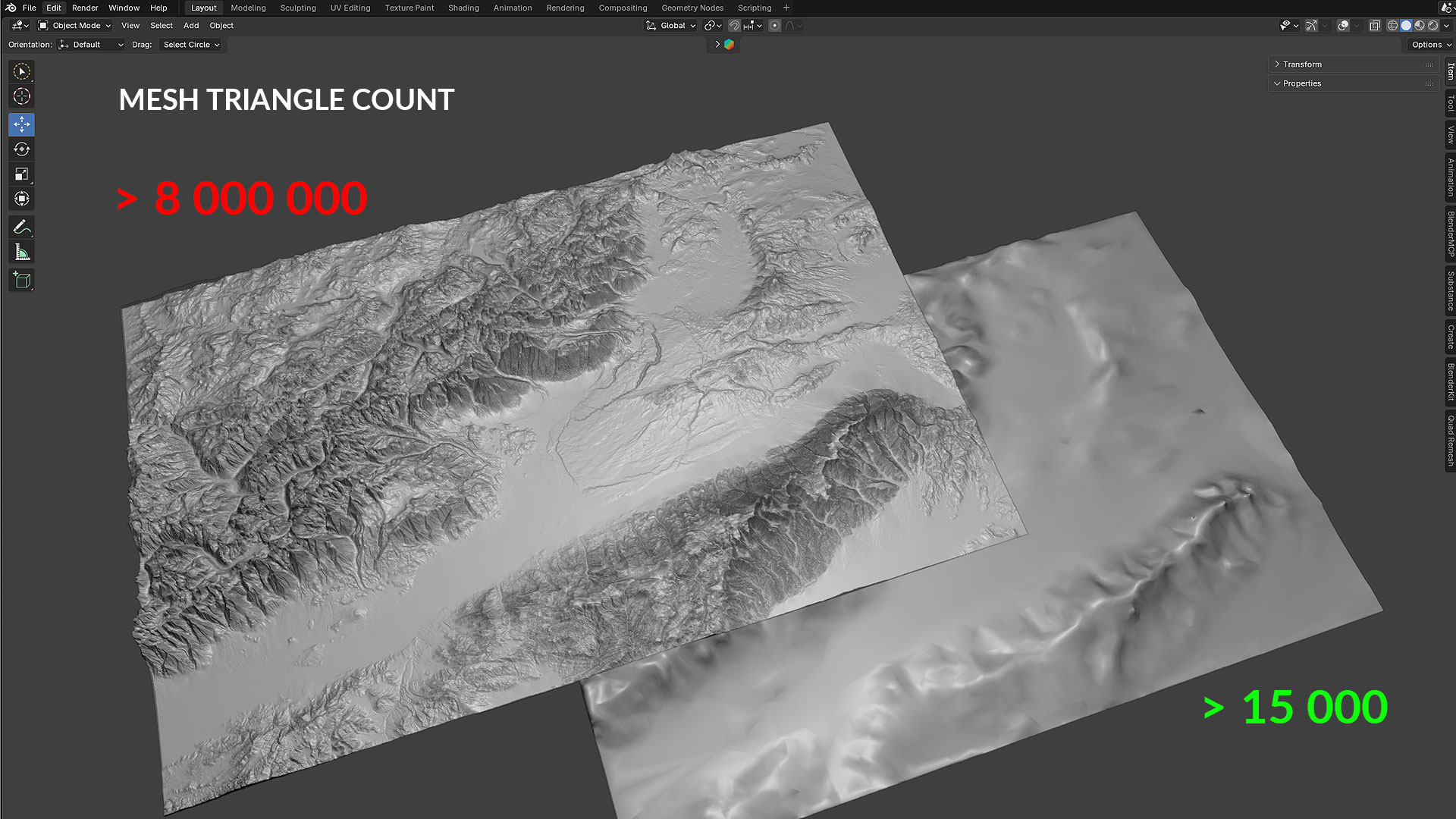The width and height of the screenshot is (1456, 819).
Task: Select the Annotate tool
Action: (x=20, y=227)
